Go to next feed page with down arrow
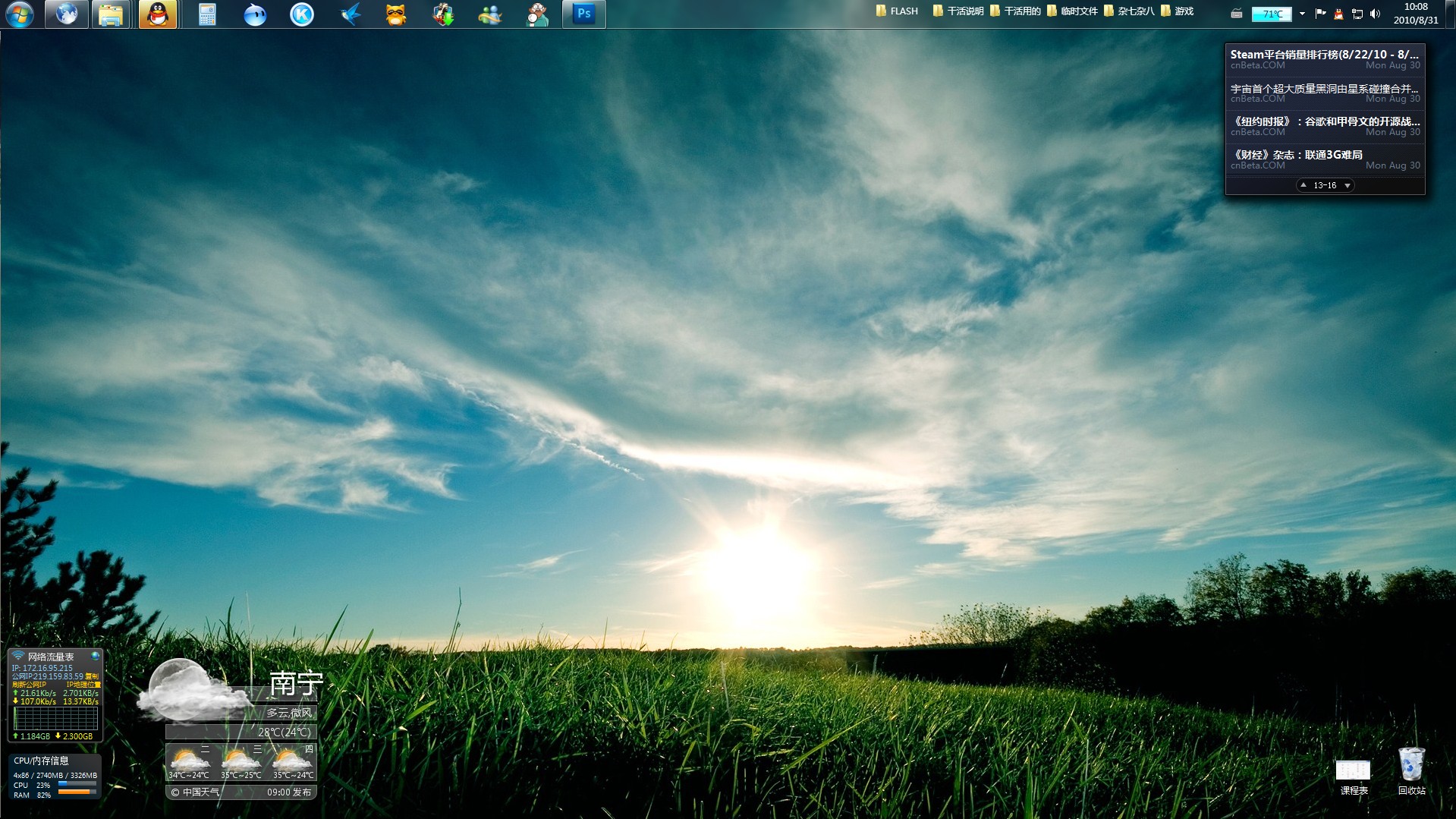This screenshot has width=1456, height=819. 1348,185
